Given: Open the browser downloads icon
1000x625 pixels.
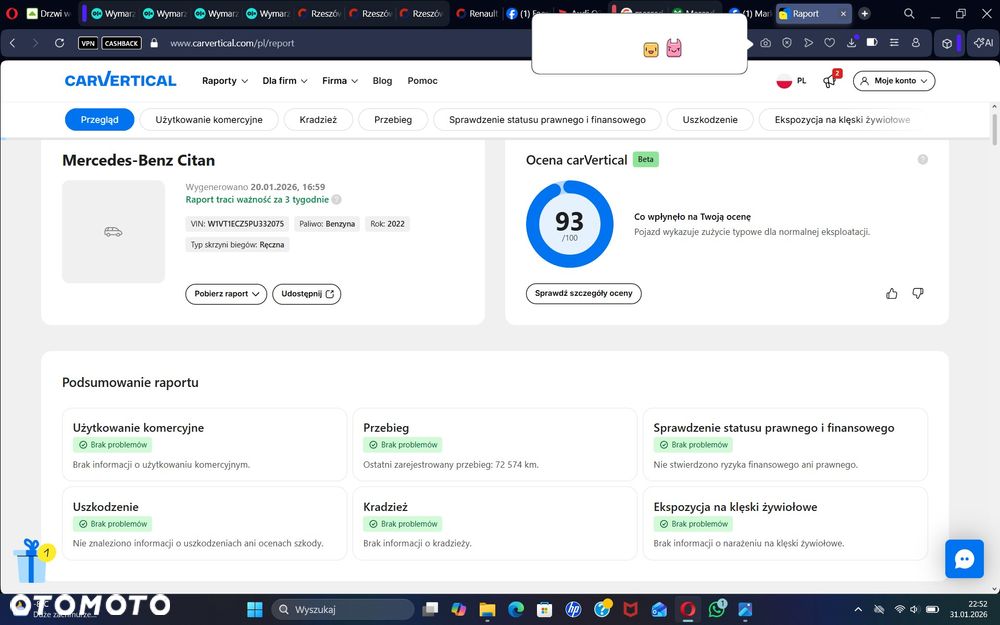Looking at the screenshot, I should tap(851, 42).
